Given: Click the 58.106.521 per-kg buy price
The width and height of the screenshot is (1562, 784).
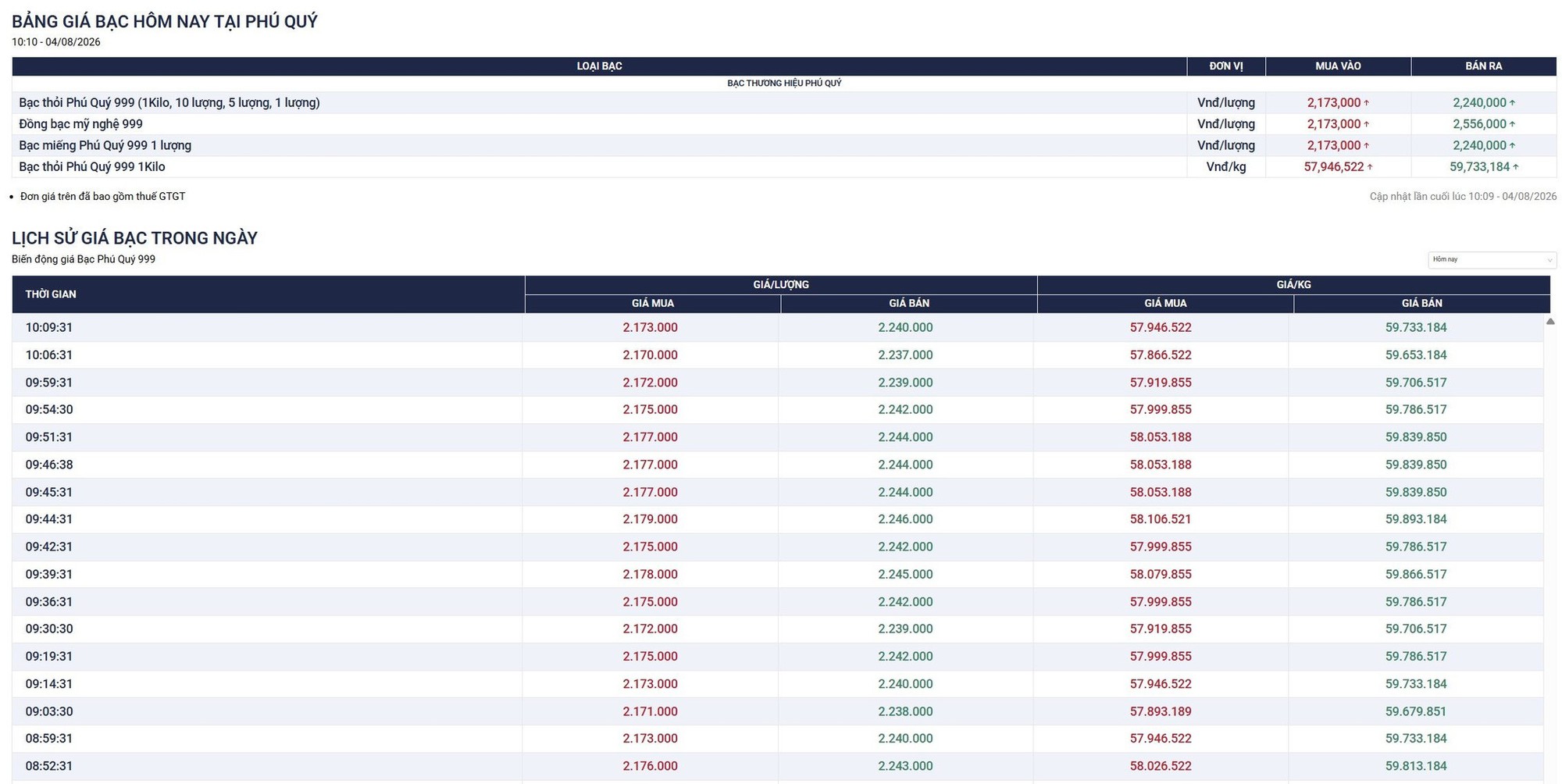Looking at the screenshot, I should 1161,519.
